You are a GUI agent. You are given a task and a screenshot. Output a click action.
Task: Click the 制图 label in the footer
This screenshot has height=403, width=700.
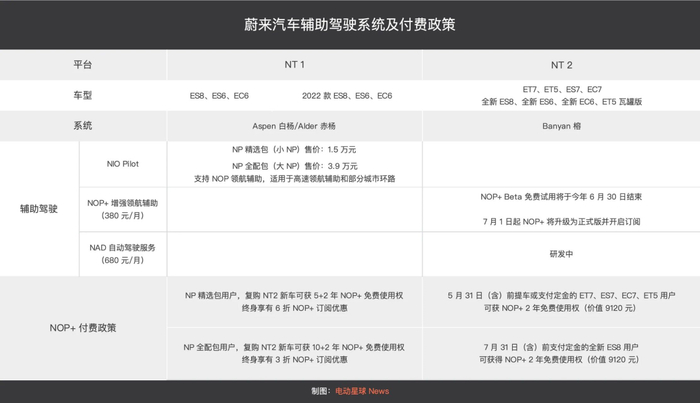(x=321, y=391)
